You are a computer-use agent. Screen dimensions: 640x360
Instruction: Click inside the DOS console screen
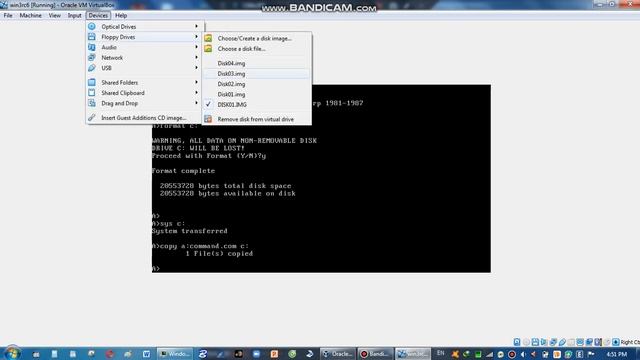(321, 179)
